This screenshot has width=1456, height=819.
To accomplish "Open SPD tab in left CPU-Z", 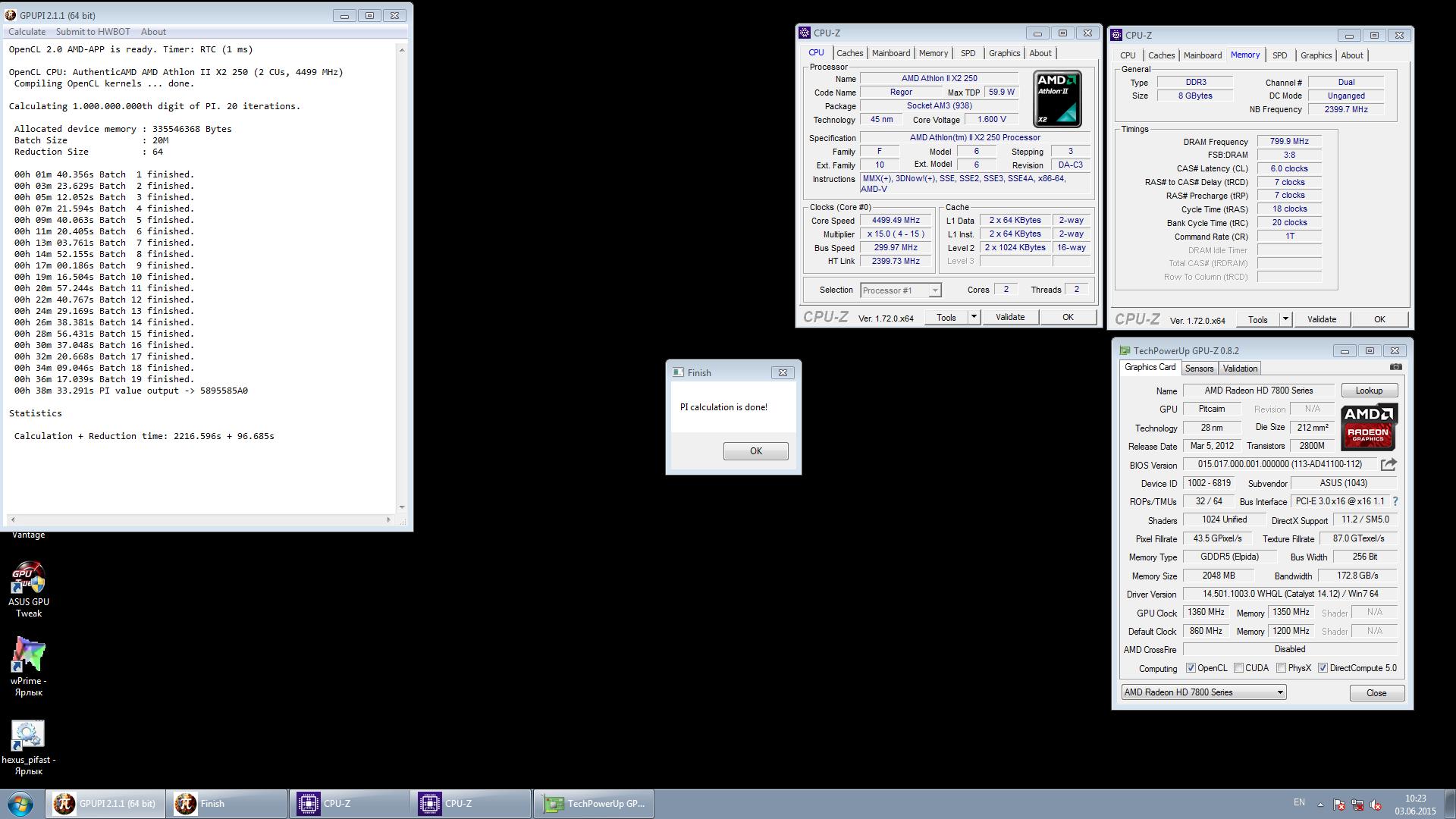I will 968,53.
